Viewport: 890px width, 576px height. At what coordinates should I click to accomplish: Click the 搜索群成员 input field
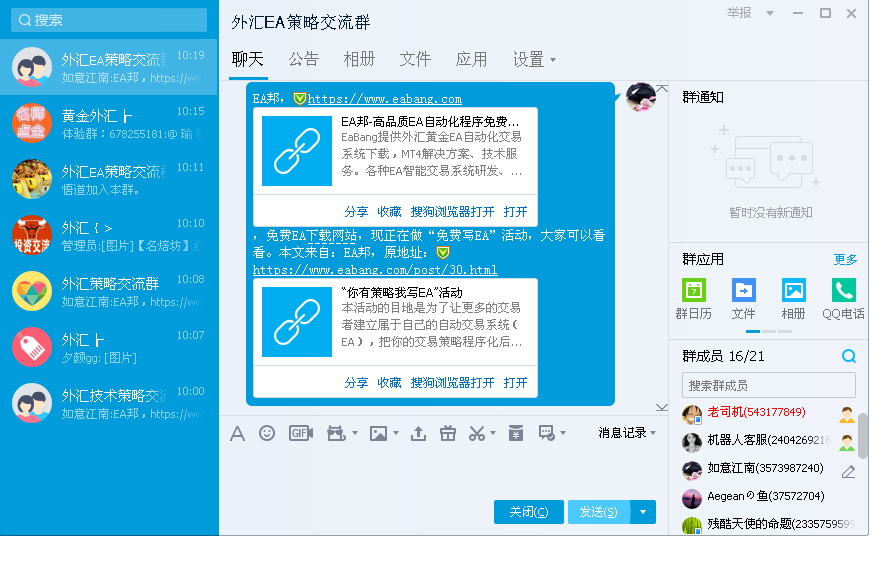coord(769,385)
